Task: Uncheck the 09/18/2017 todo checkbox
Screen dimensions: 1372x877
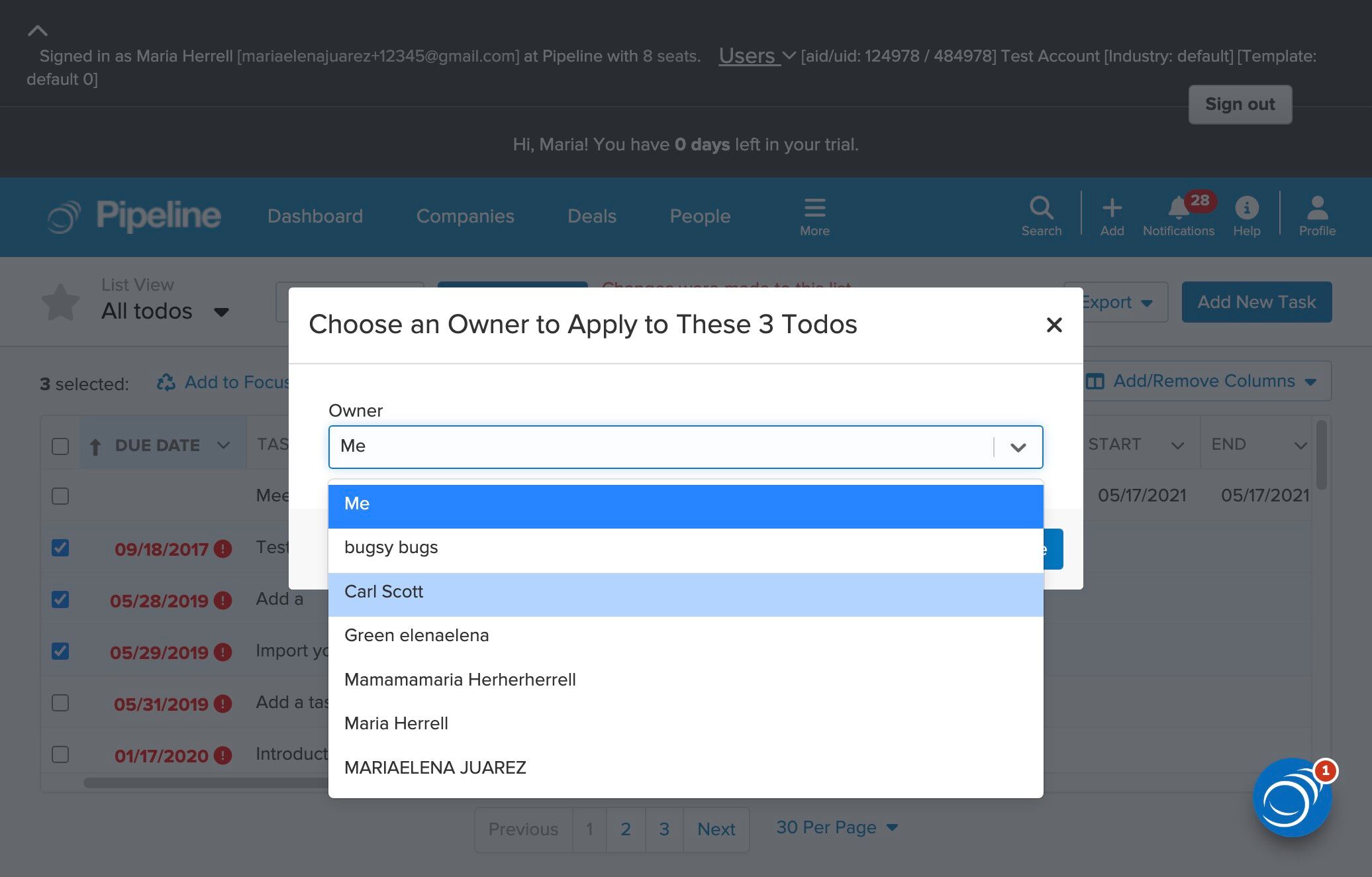Action: click(x=60, y=548)
